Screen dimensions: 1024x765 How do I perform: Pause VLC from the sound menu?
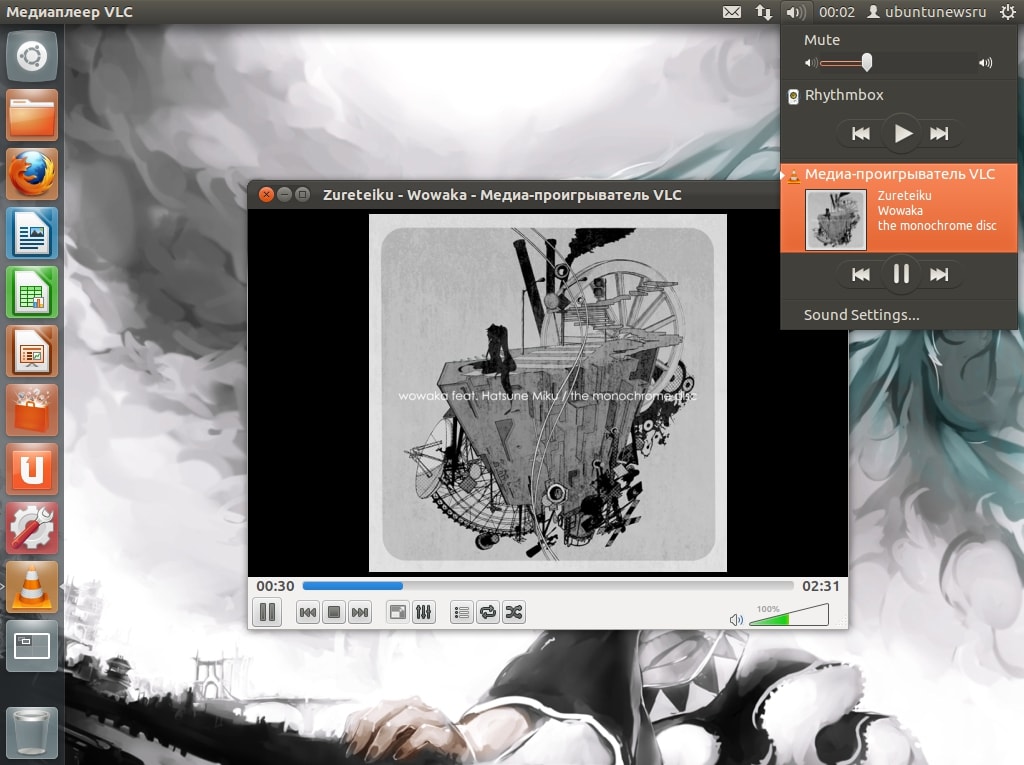pyautogui.click(x=901, y=274)
